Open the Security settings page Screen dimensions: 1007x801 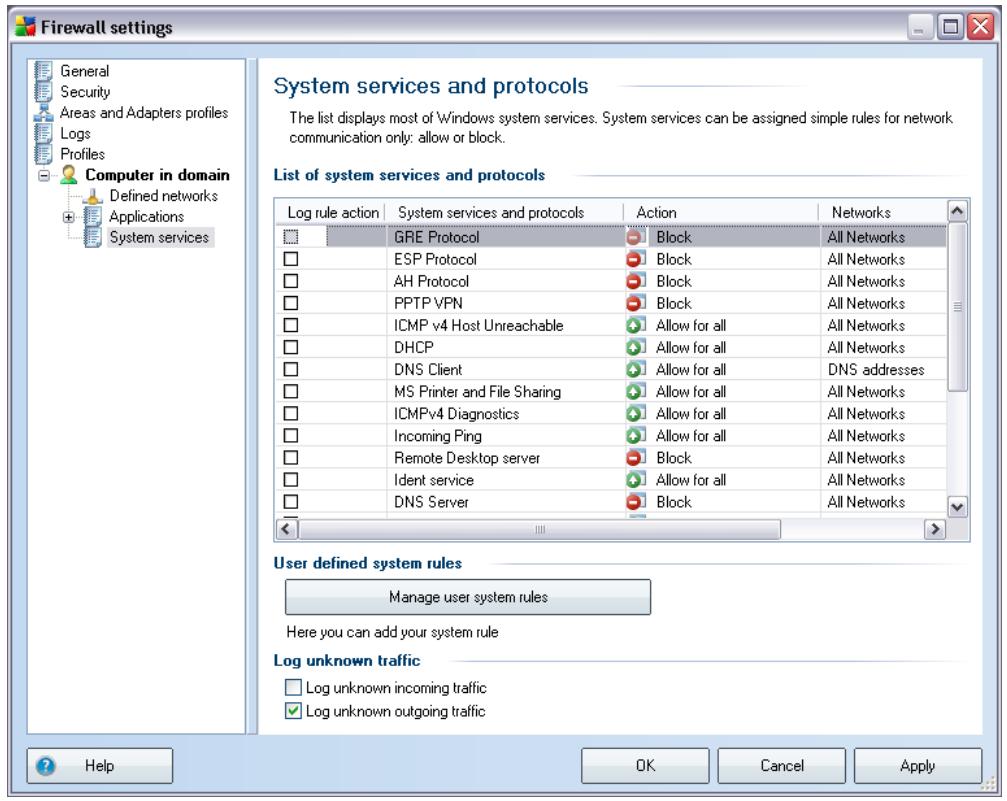click(85, 92)
